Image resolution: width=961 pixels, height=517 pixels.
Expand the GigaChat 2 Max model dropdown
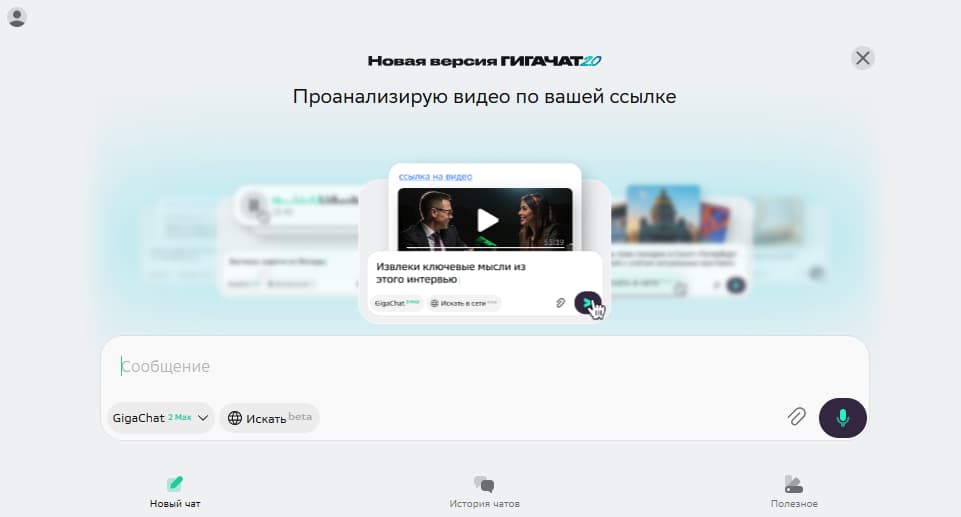[x=161, y=418]
